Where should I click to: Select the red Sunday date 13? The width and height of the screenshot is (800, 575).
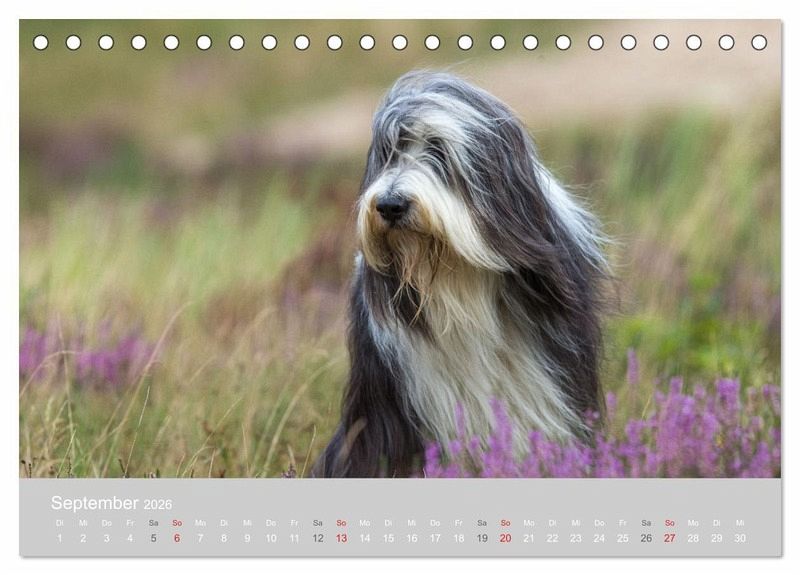(341, 538)
